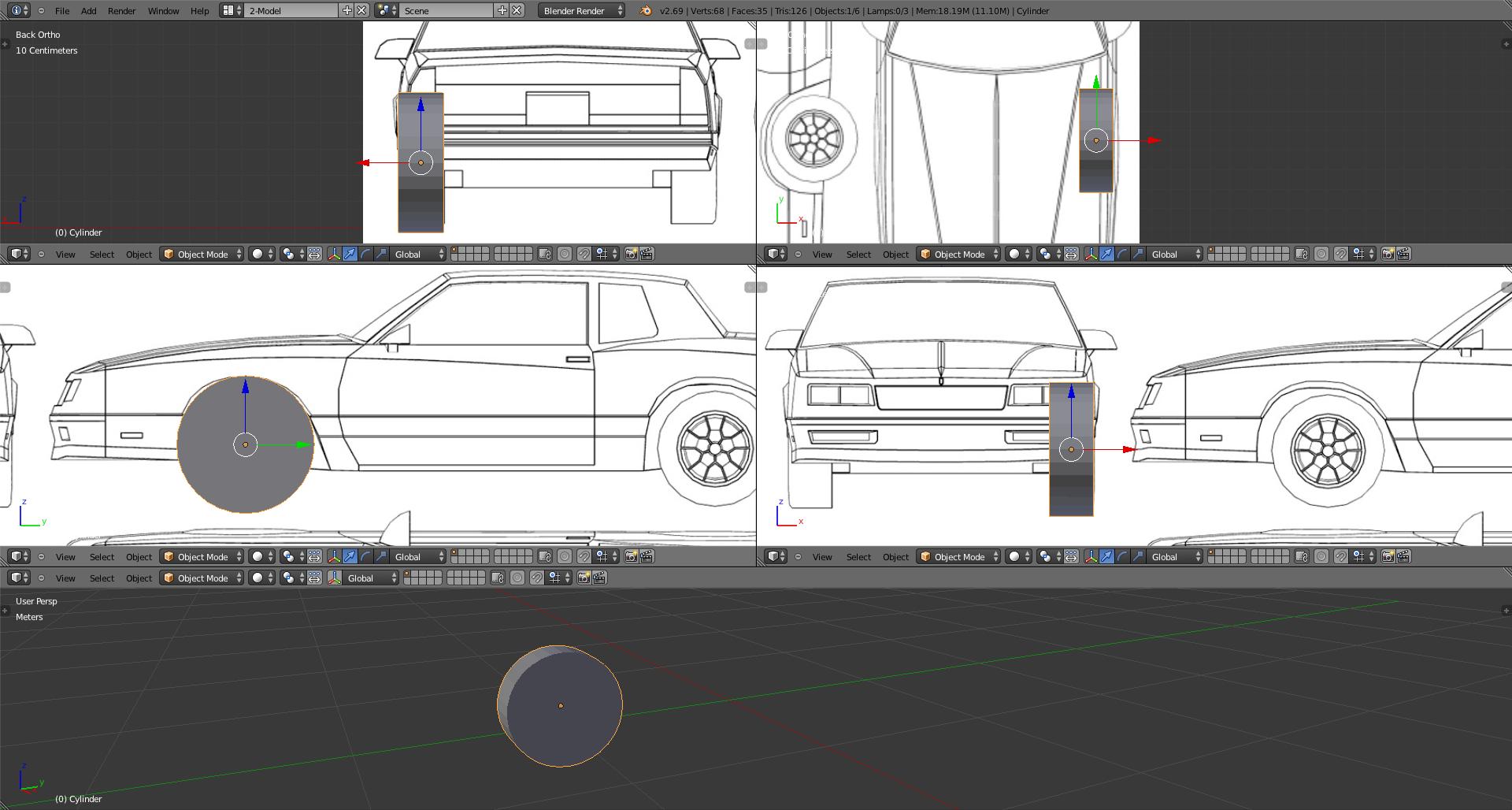Open the Object Mode dropdown in the Back Ortho view
The height and width of the screenshot is (810, 1512).
point(202,255)
